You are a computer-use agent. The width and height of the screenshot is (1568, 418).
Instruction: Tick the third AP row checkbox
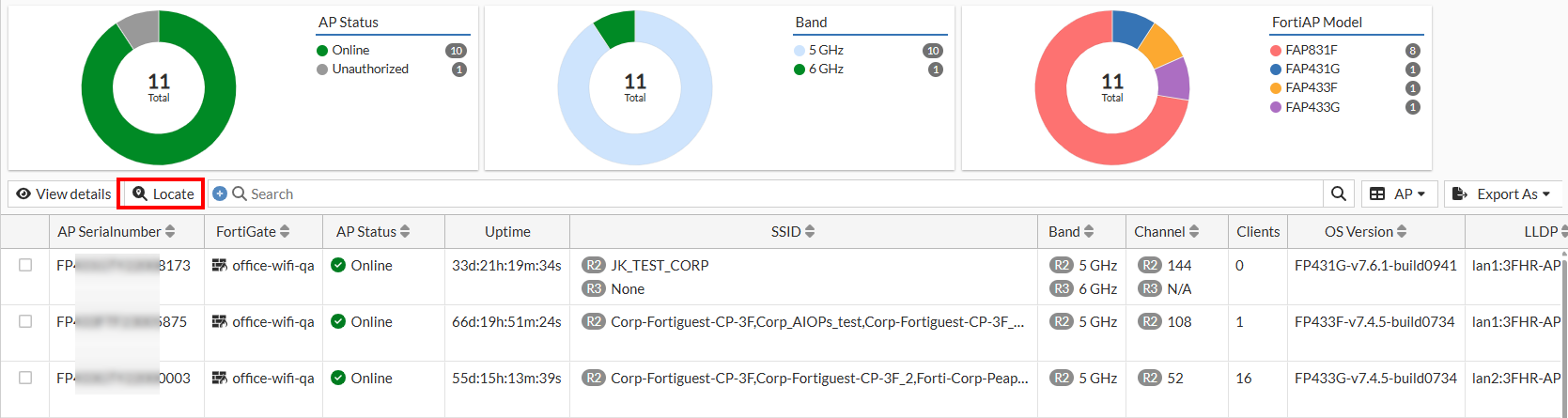click(25, 378)
